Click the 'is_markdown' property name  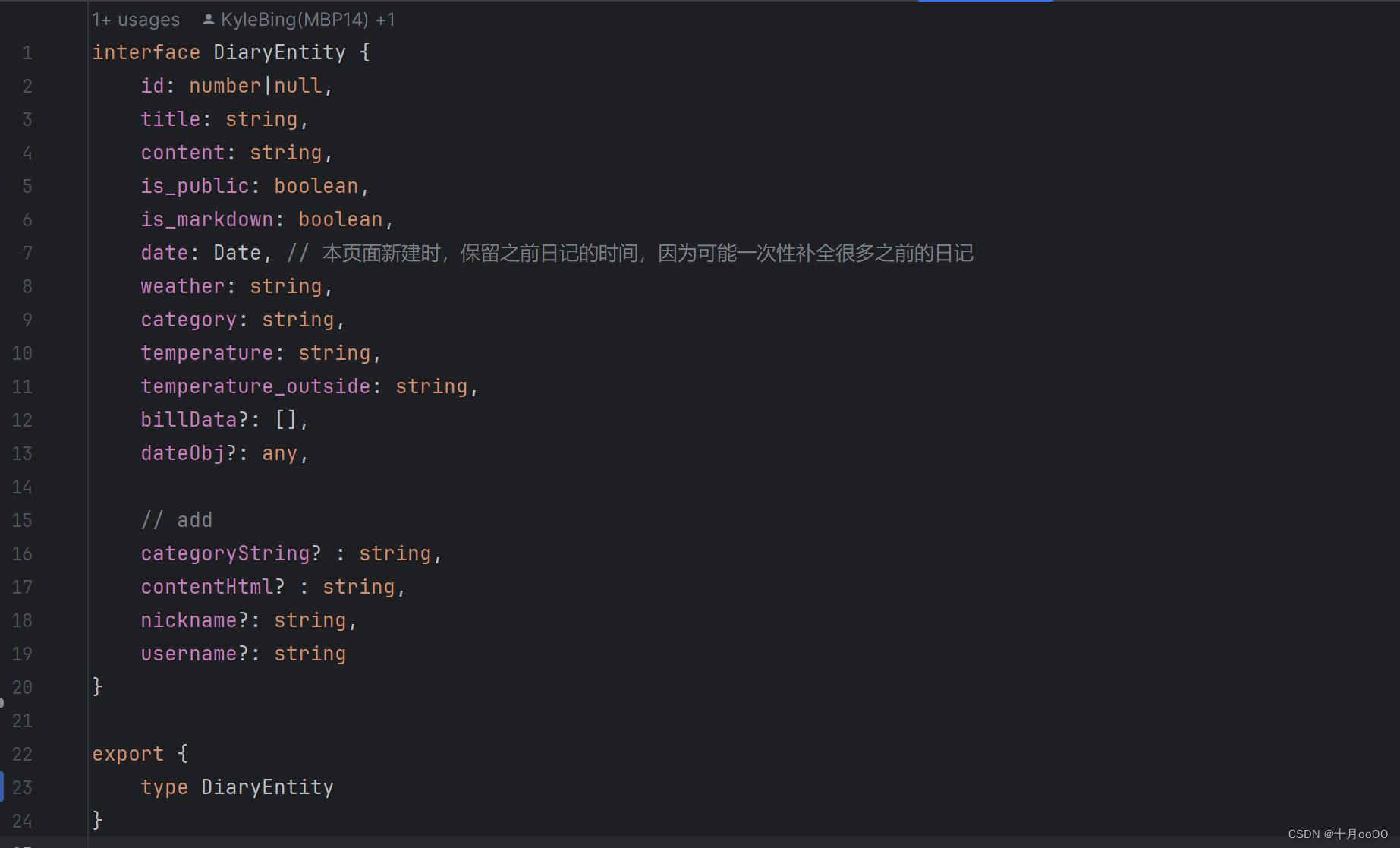[207, 219]
